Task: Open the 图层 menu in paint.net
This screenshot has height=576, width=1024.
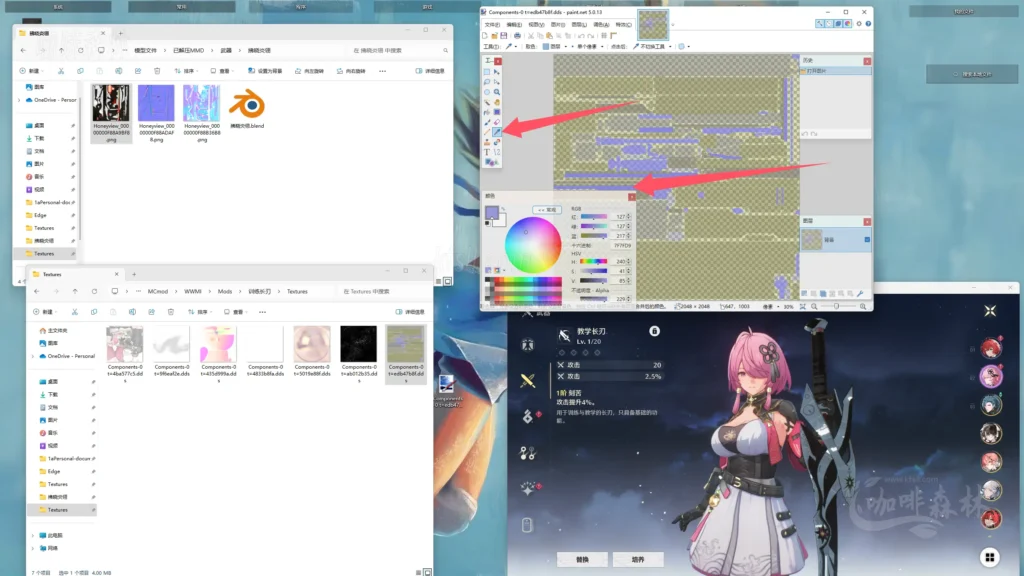Action: [579, 26]
